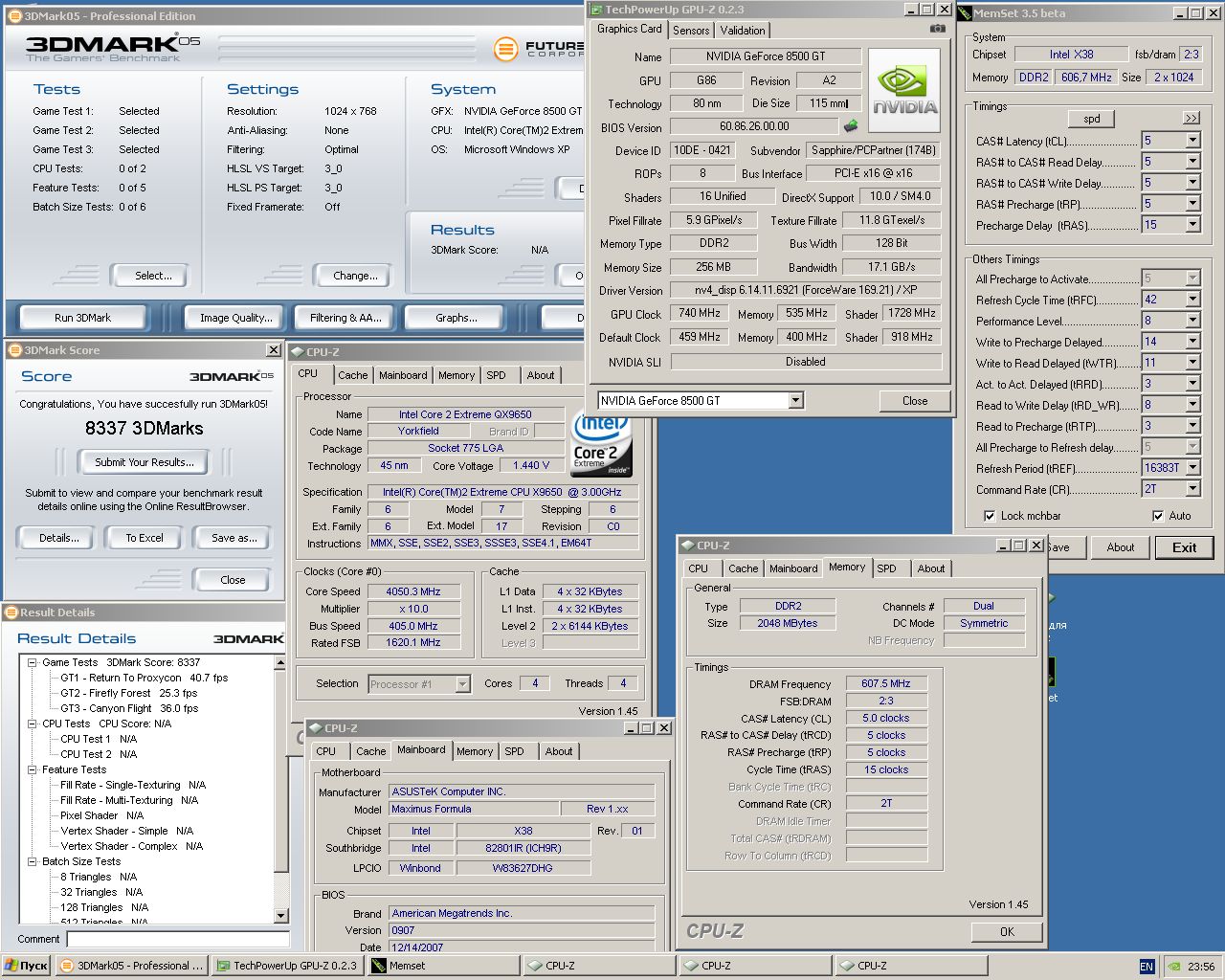The width and height of the screenshot is (1225, 980).
Task: Switch to Validation tab in GPU-Z
Action: tap(743, 31)
